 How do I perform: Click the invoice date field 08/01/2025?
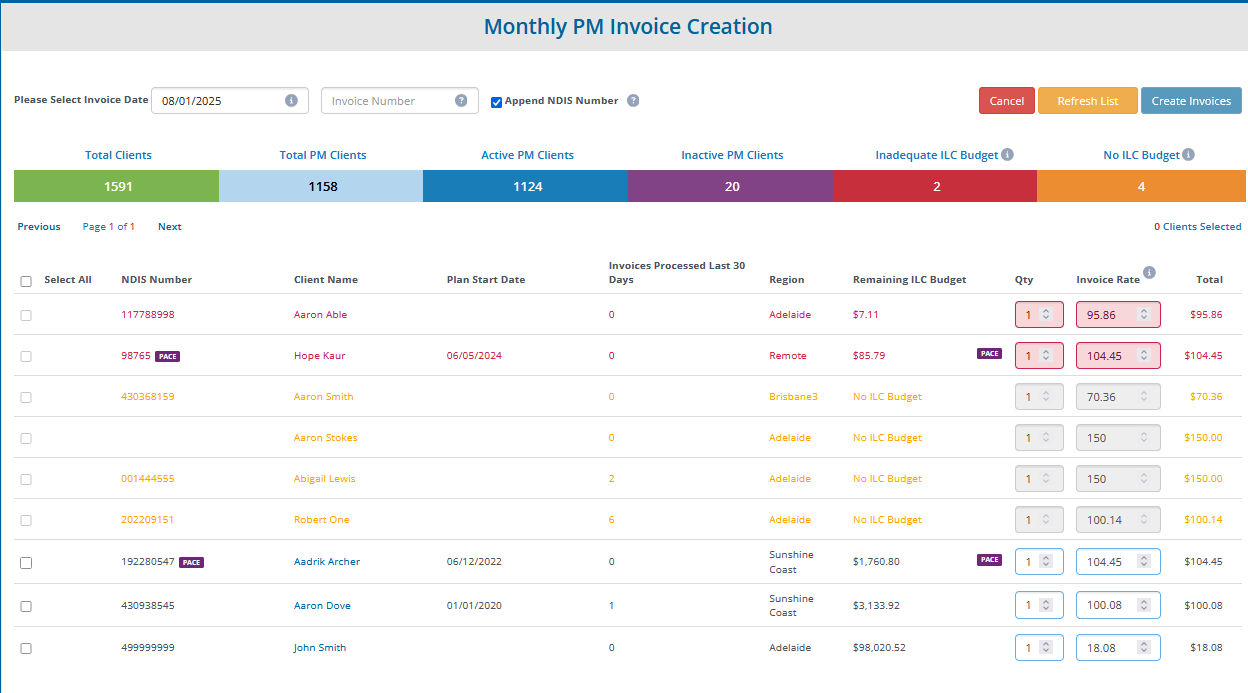[230, 101]
